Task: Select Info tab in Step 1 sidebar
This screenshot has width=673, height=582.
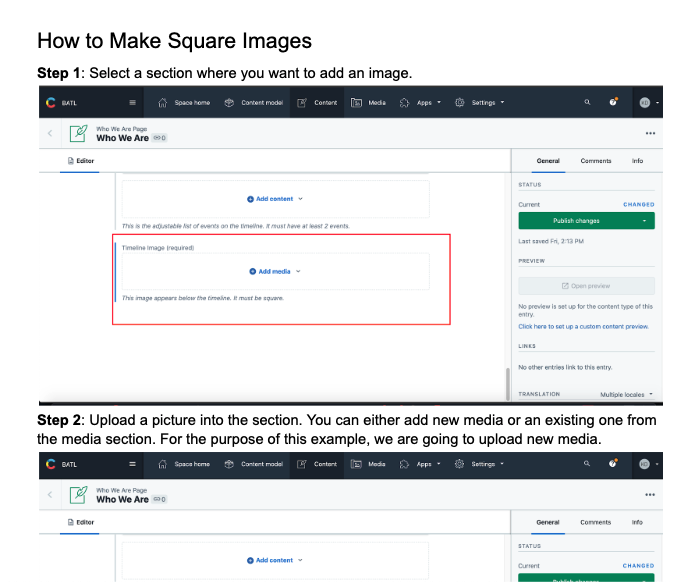Action: (637, 161)
